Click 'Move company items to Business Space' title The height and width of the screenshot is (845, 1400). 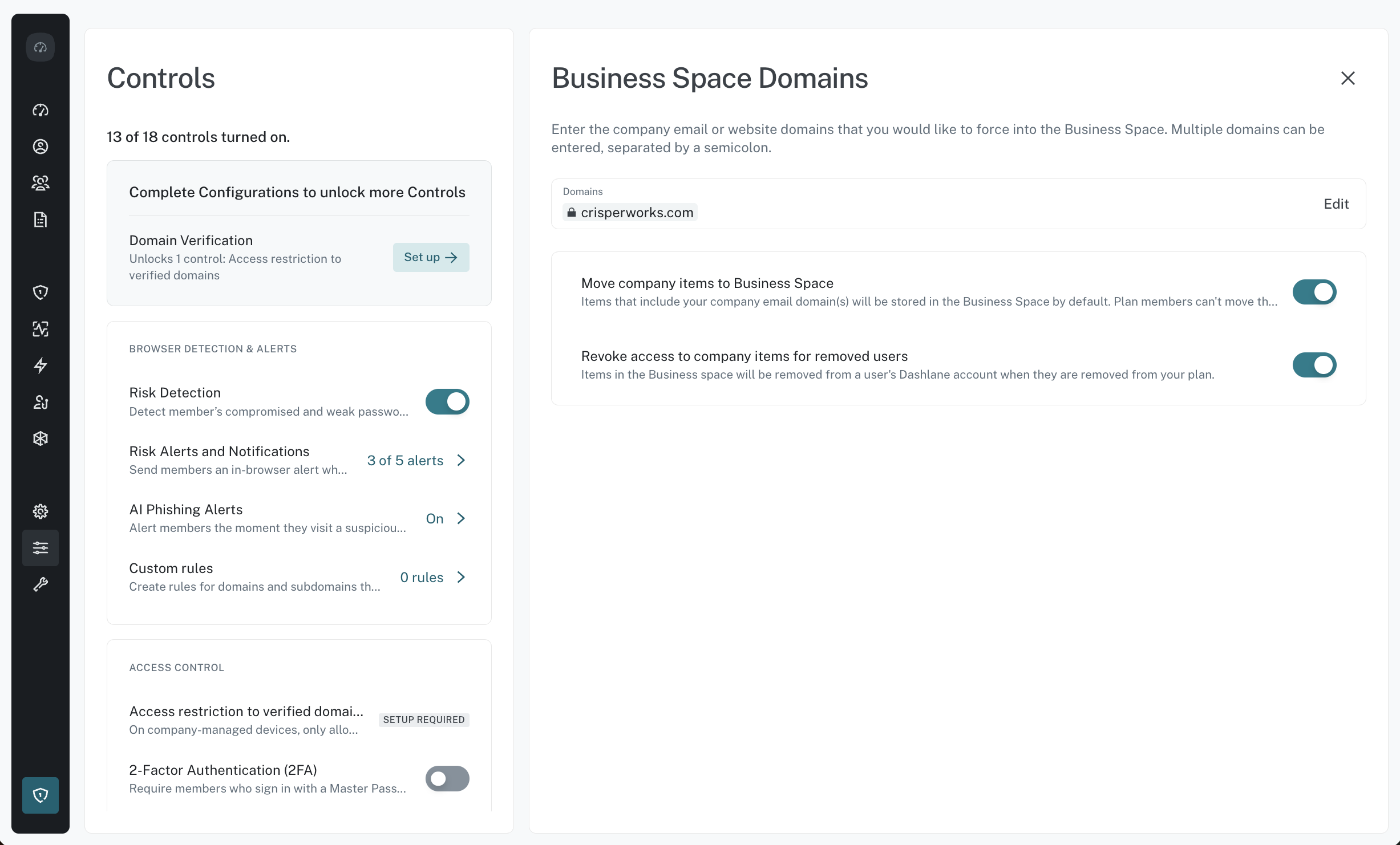707,283
